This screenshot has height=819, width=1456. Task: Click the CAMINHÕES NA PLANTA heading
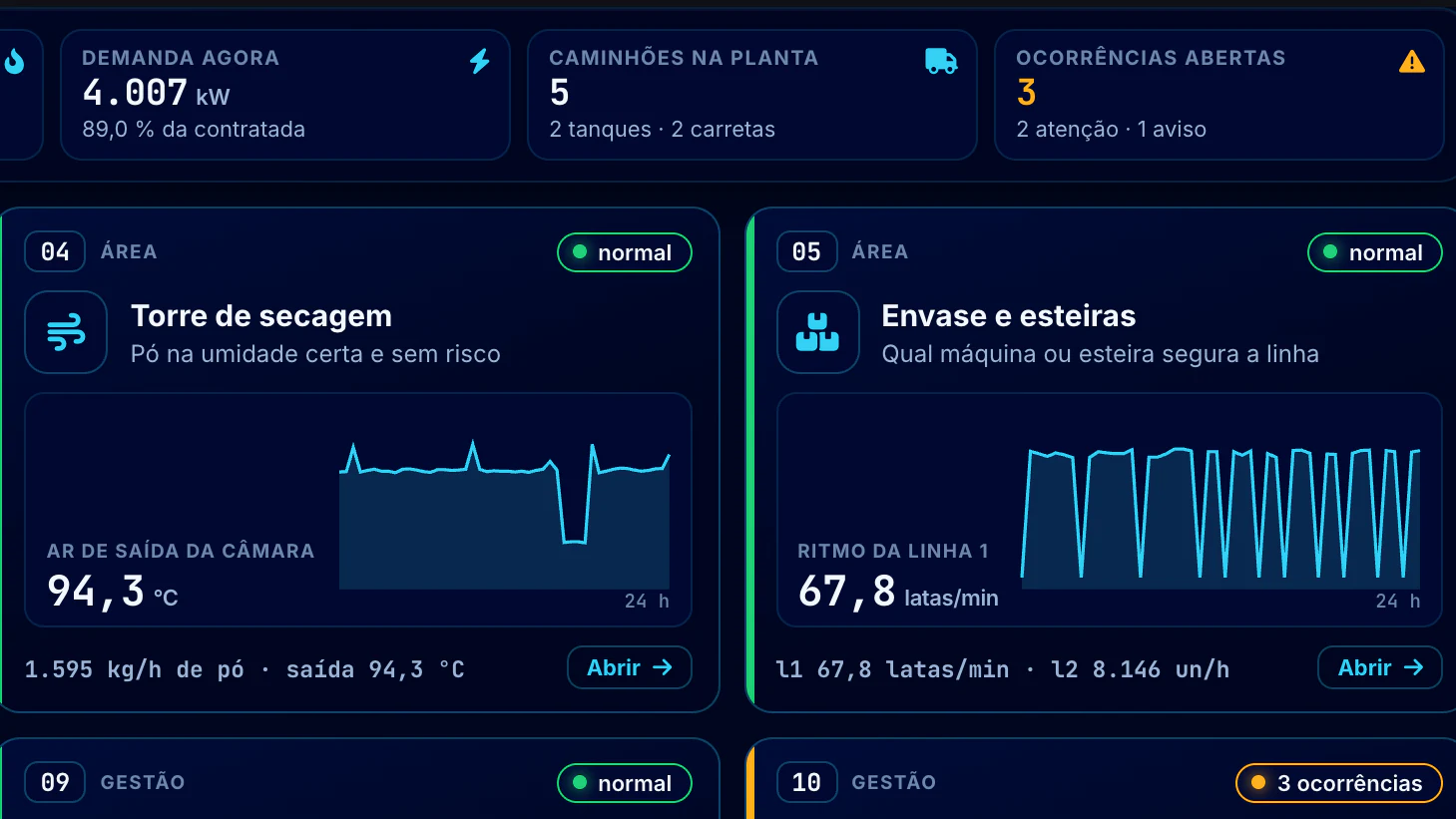(684, 58)
